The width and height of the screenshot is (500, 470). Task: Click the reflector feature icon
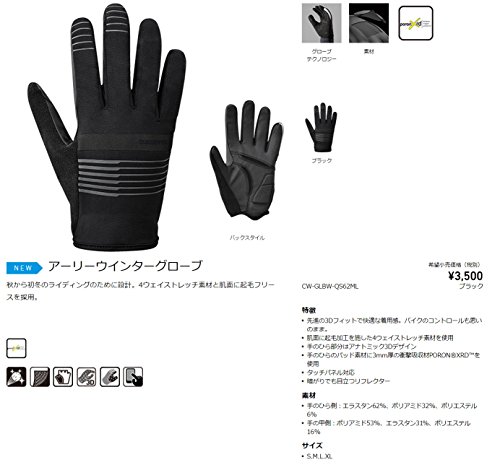coord(16,377)
